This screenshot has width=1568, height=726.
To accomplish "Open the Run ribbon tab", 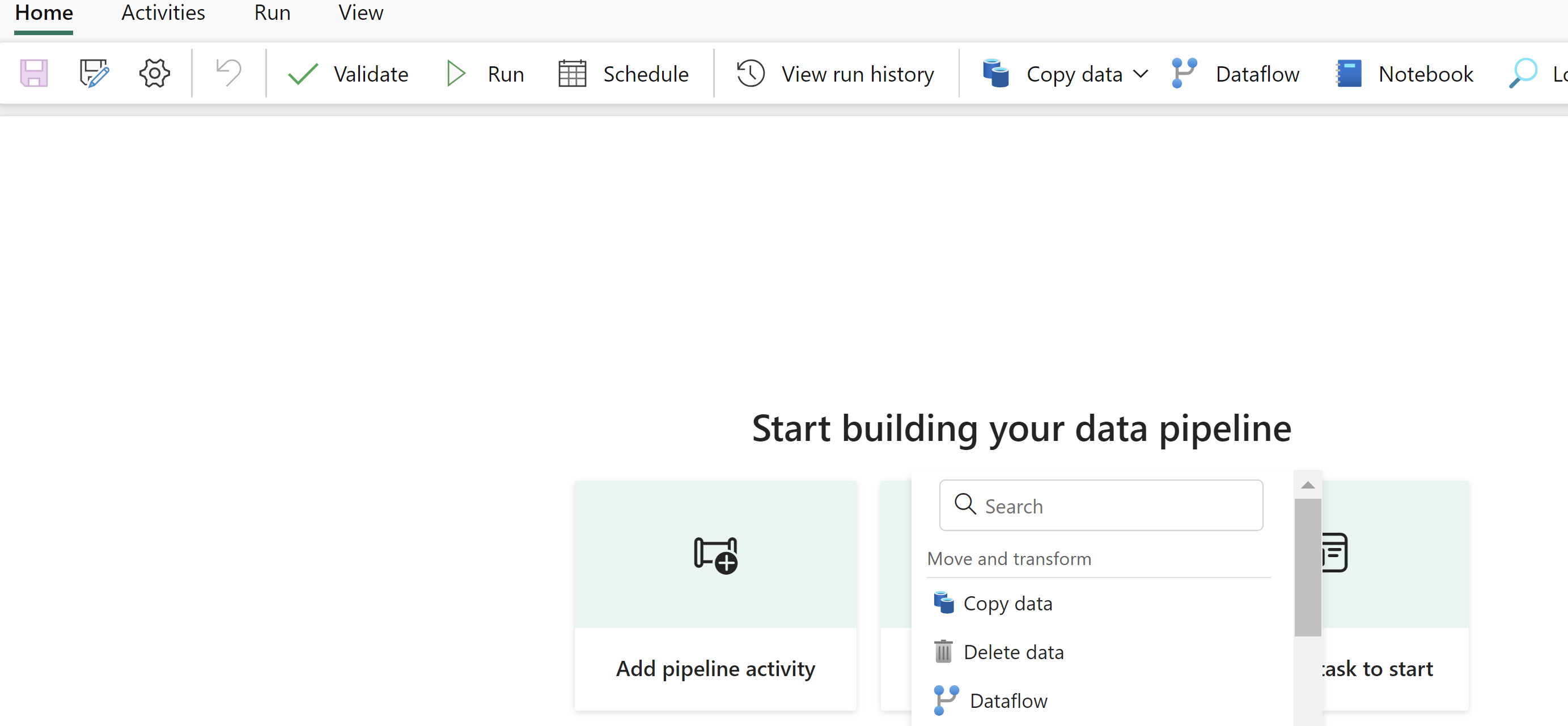I will pos(272,13).
